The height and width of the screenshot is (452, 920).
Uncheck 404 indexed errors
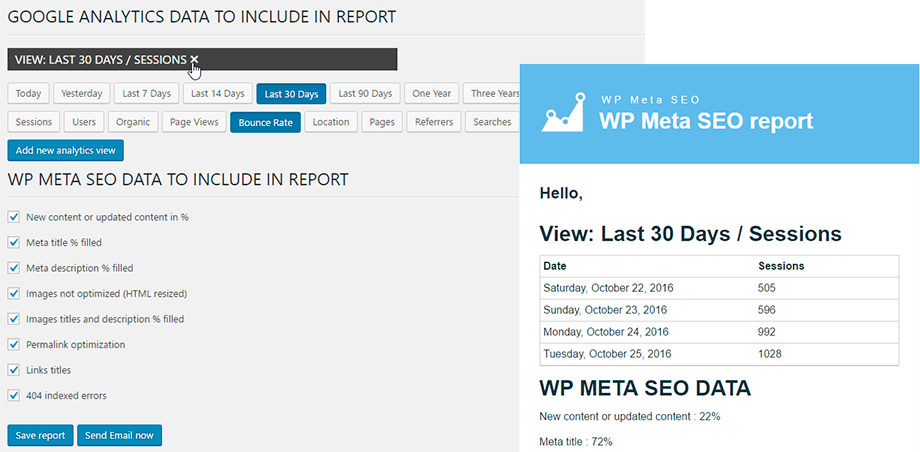(x=14, y=396)
